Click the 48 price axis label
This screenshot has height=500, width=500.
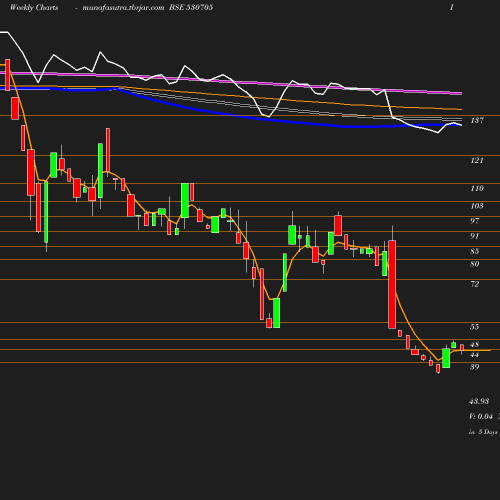click(475, 344)
